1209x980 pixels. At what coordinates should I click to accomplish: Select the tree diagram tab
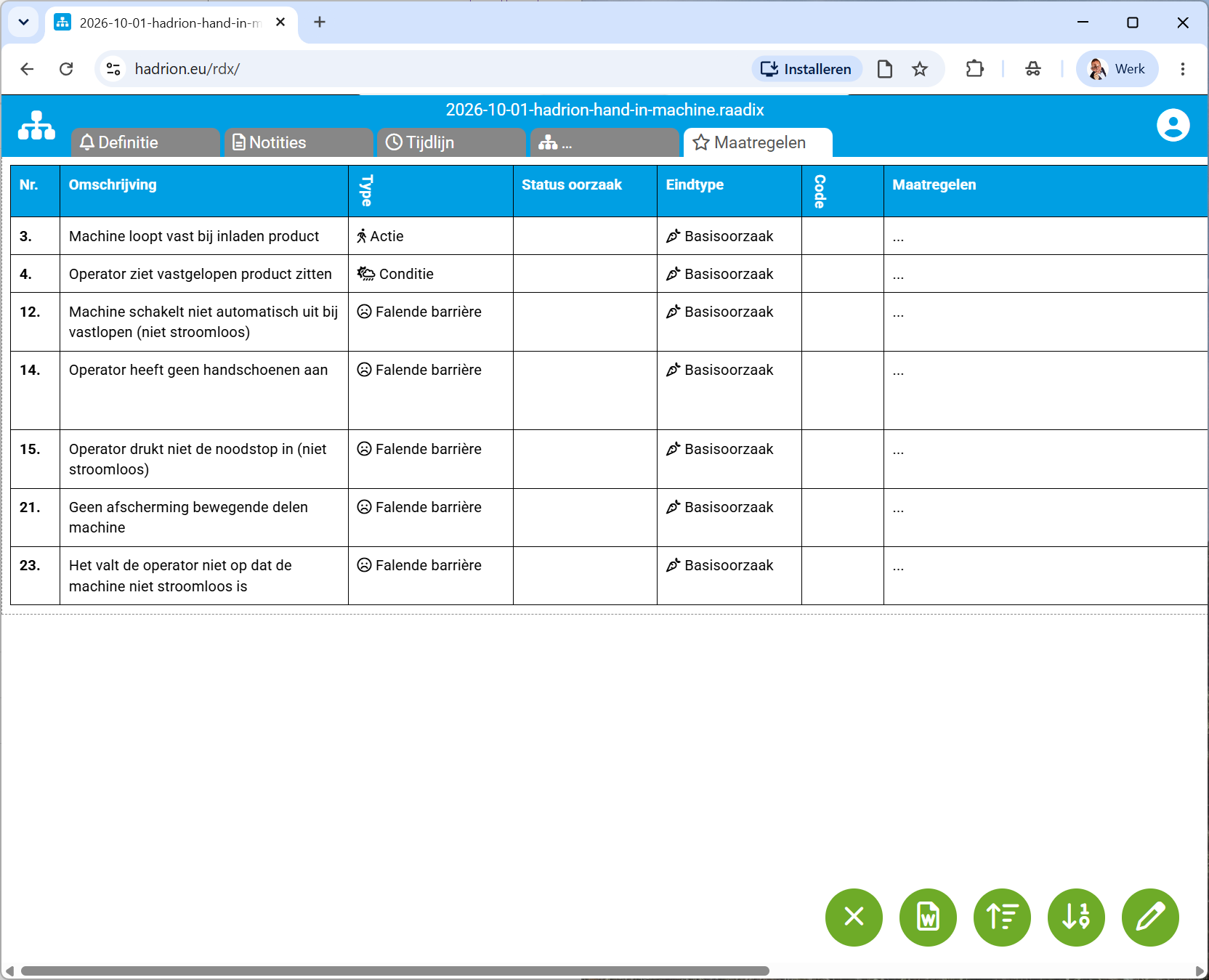click(x=604, y=142)
